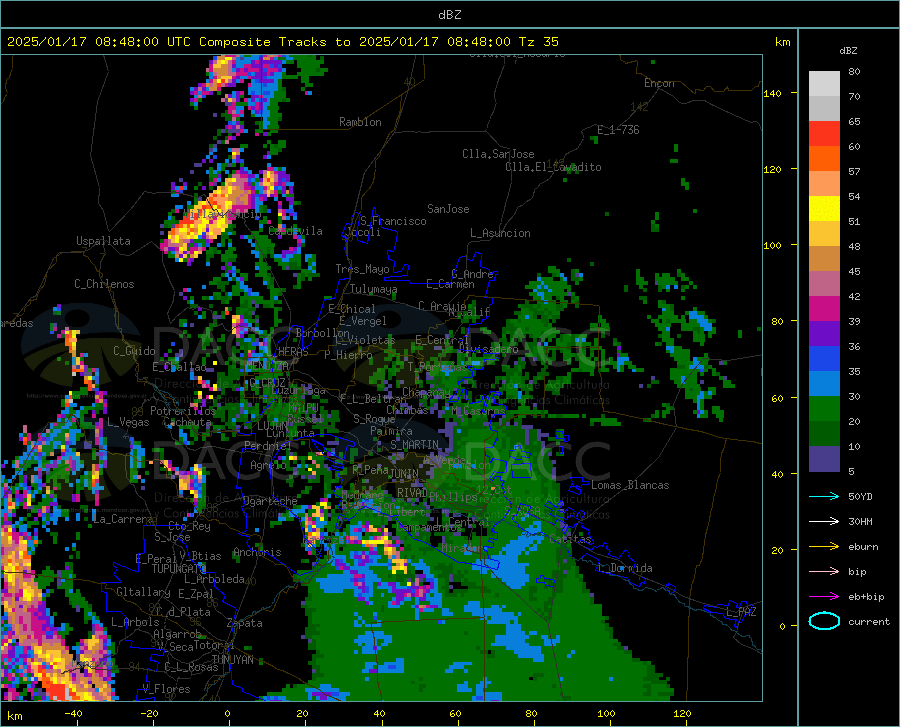The height and width of the screenshot is (727, 900).
Task: Select the yellow eburn arrow legend symbol
Action: pyautogui.click(x=824, y=546)
